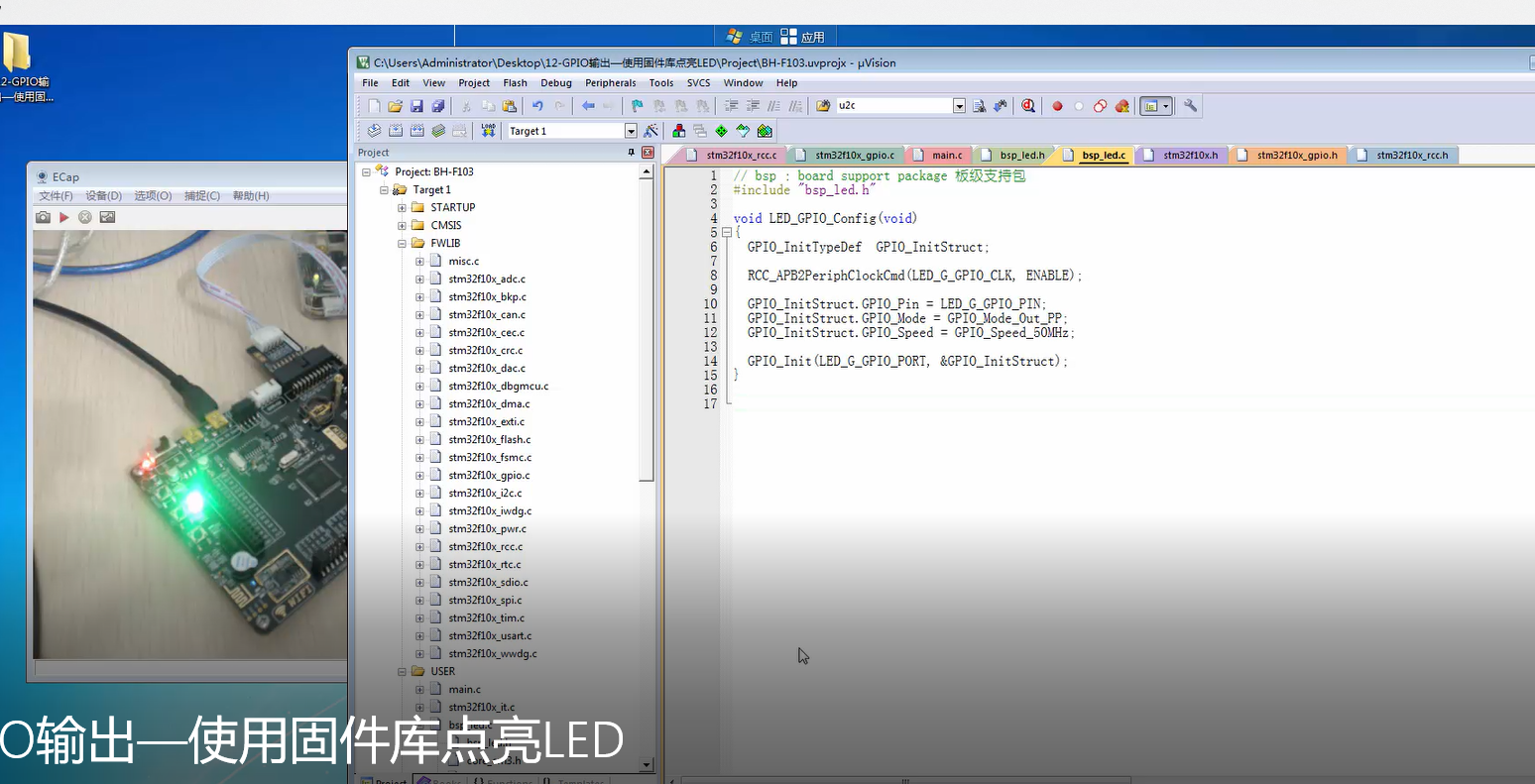Open the Target 1 selection dropdown

tap(631, 130)
